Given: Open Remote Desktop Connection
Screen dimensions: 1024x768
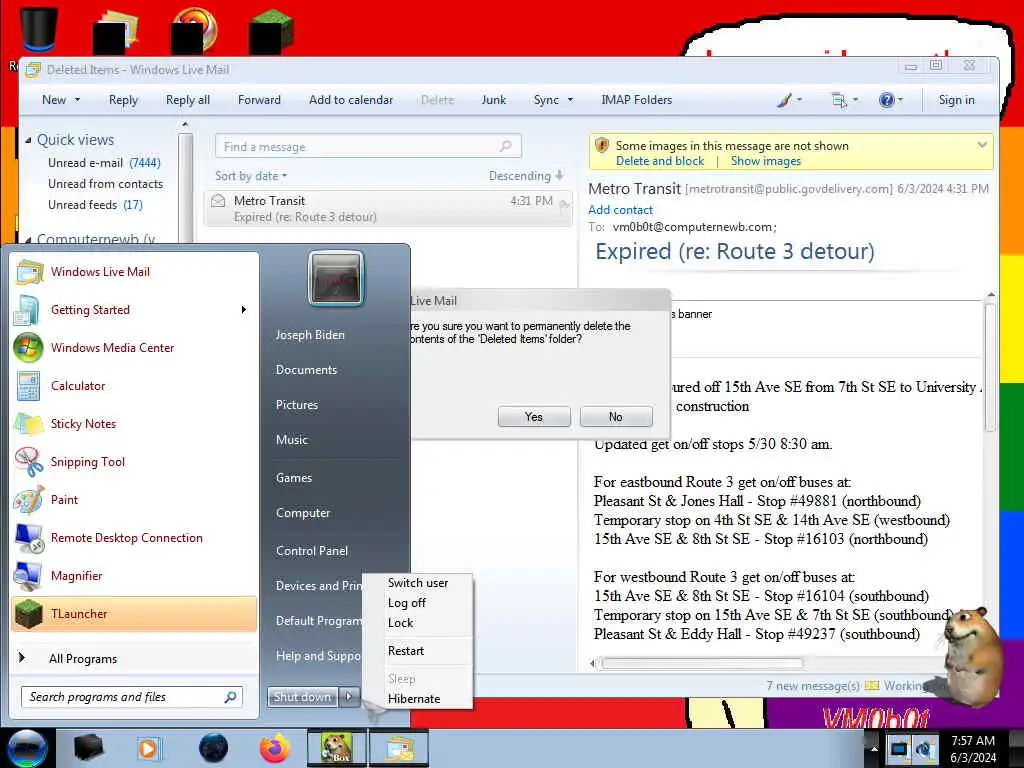Looking at the screenshot, I should (x=134, y=537).
